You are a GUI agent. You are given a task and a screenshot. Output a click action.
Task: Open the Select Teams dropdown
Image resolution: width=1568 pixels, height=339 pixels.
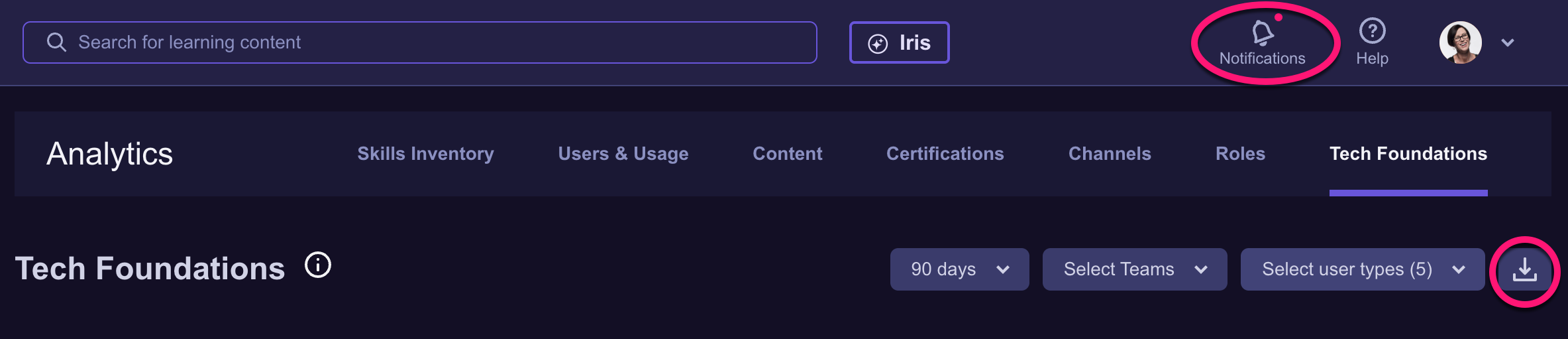pos(1134,269)
